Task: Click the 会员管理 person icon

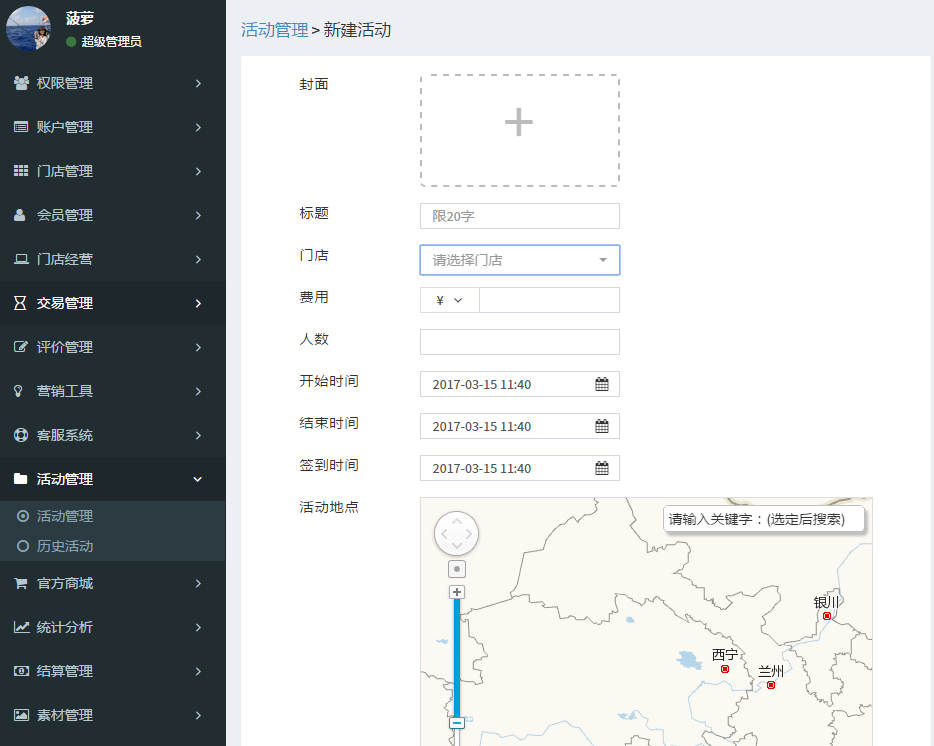Action: point(20,215)
